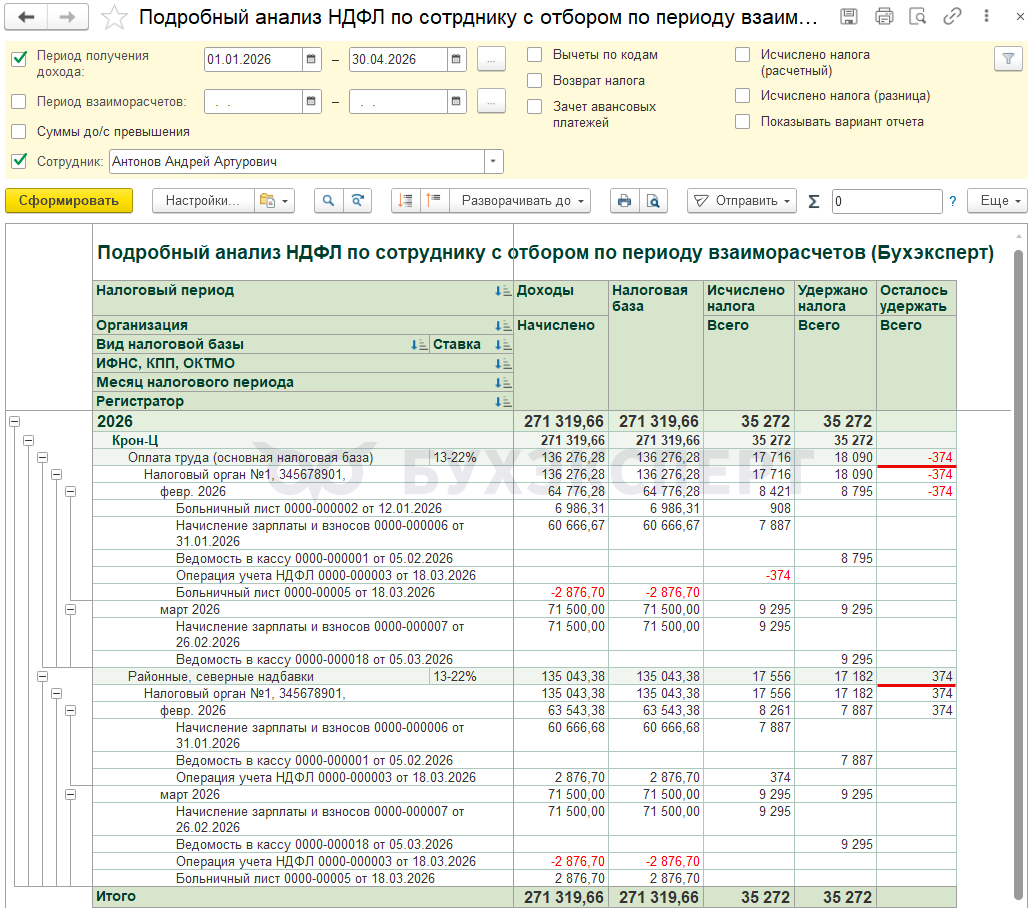Click the copy link chain icon

point(953,17)
